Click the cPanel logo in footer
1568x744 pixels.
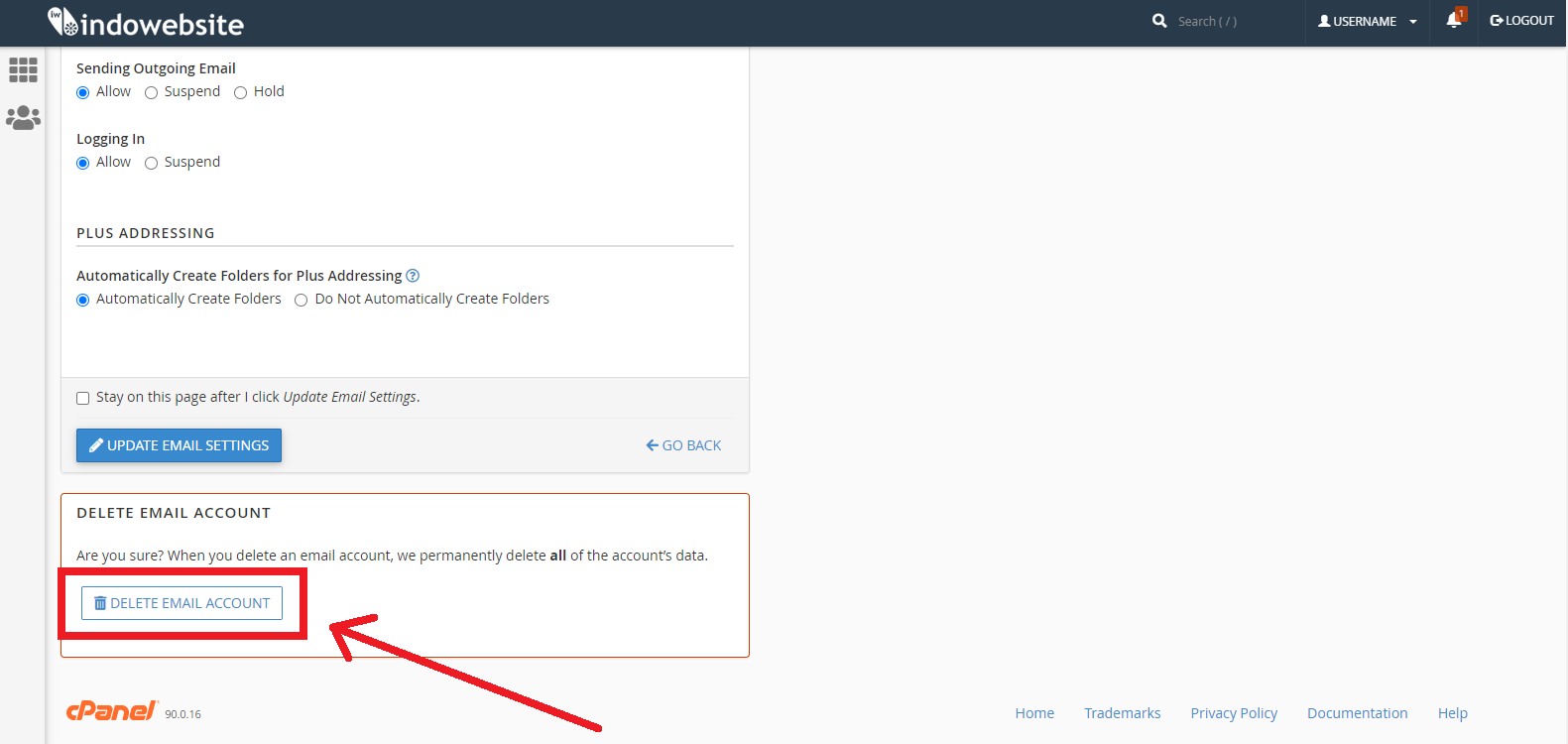(111, 711)
